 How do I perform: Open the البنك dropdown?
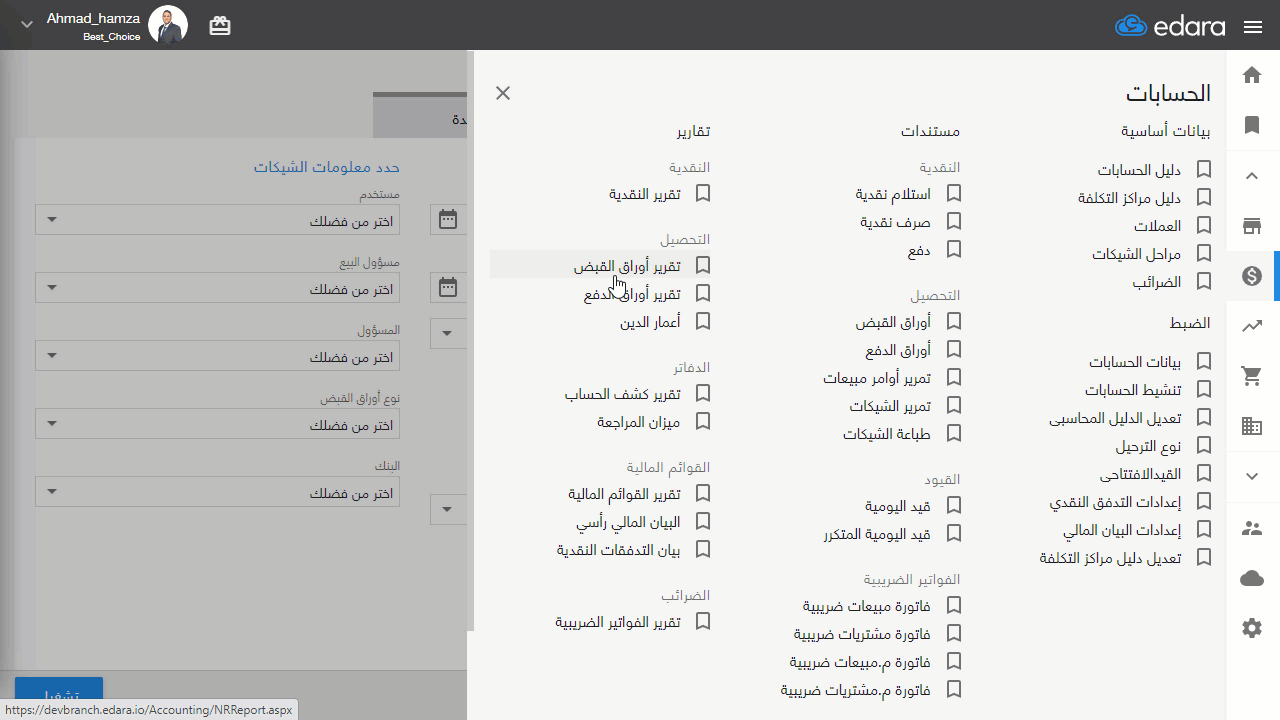pyautogui.click(x=217, y=492)
